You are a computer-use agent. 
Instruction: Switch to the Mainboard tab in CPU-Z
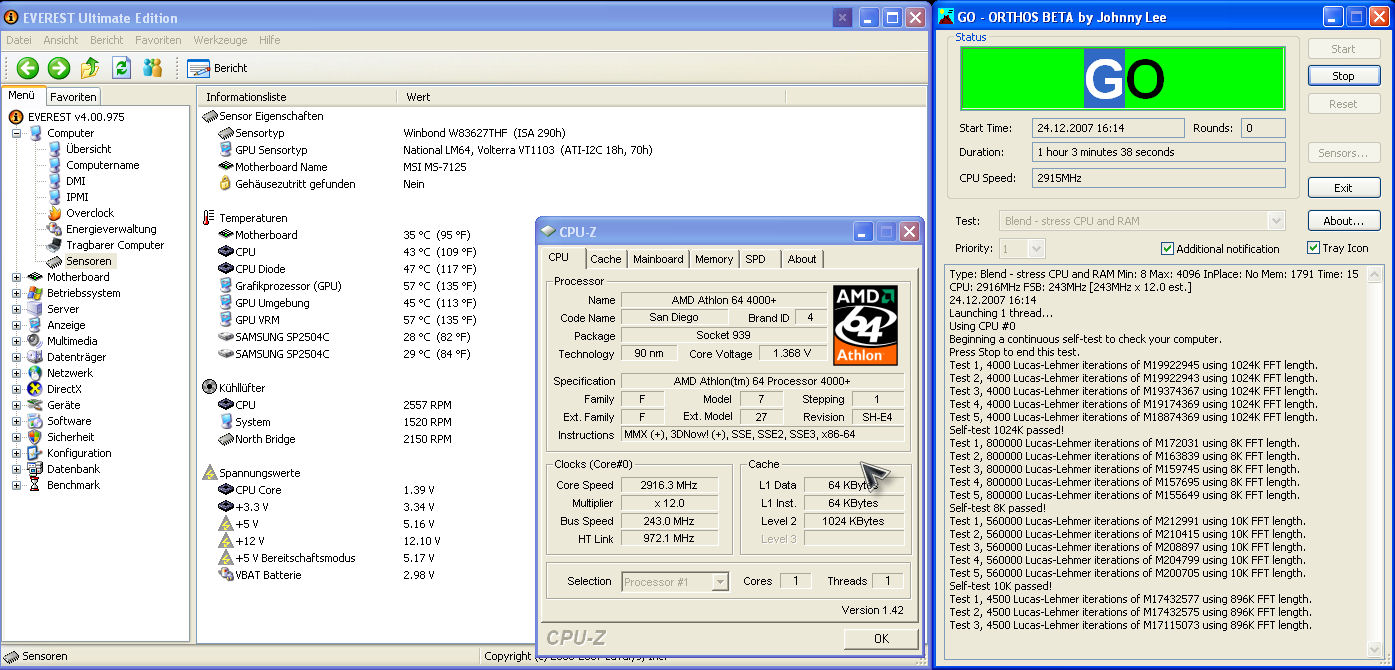click(x=658, y=259)
